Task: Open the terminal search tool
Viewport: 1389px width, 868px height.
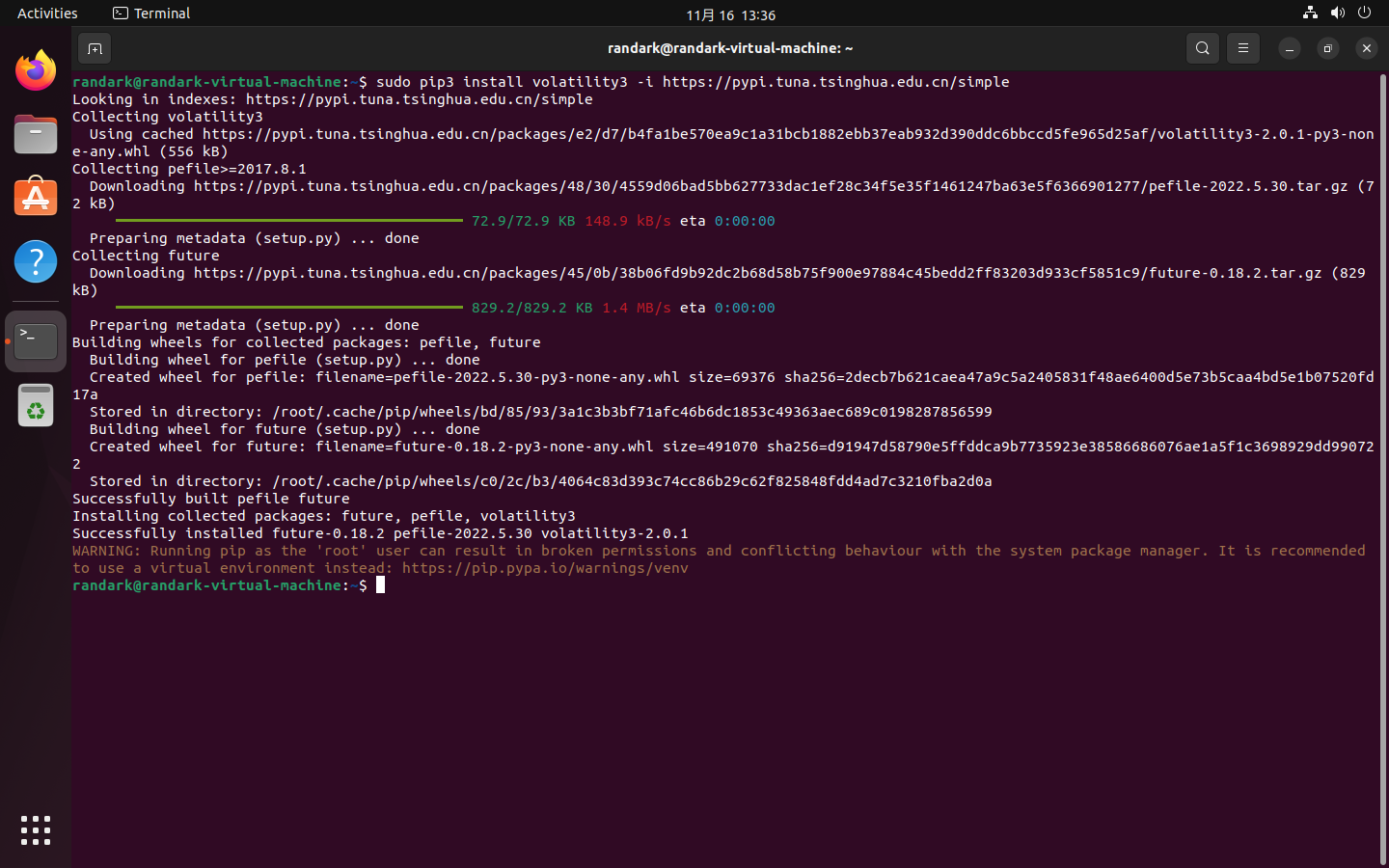Action: pos(1202,48)
